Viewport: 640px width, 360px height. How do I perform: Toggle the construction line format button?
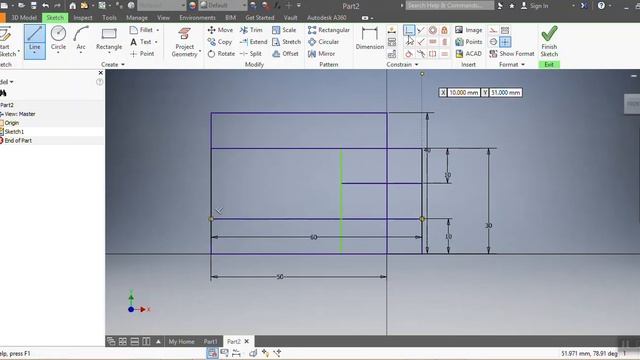[493, 30]
